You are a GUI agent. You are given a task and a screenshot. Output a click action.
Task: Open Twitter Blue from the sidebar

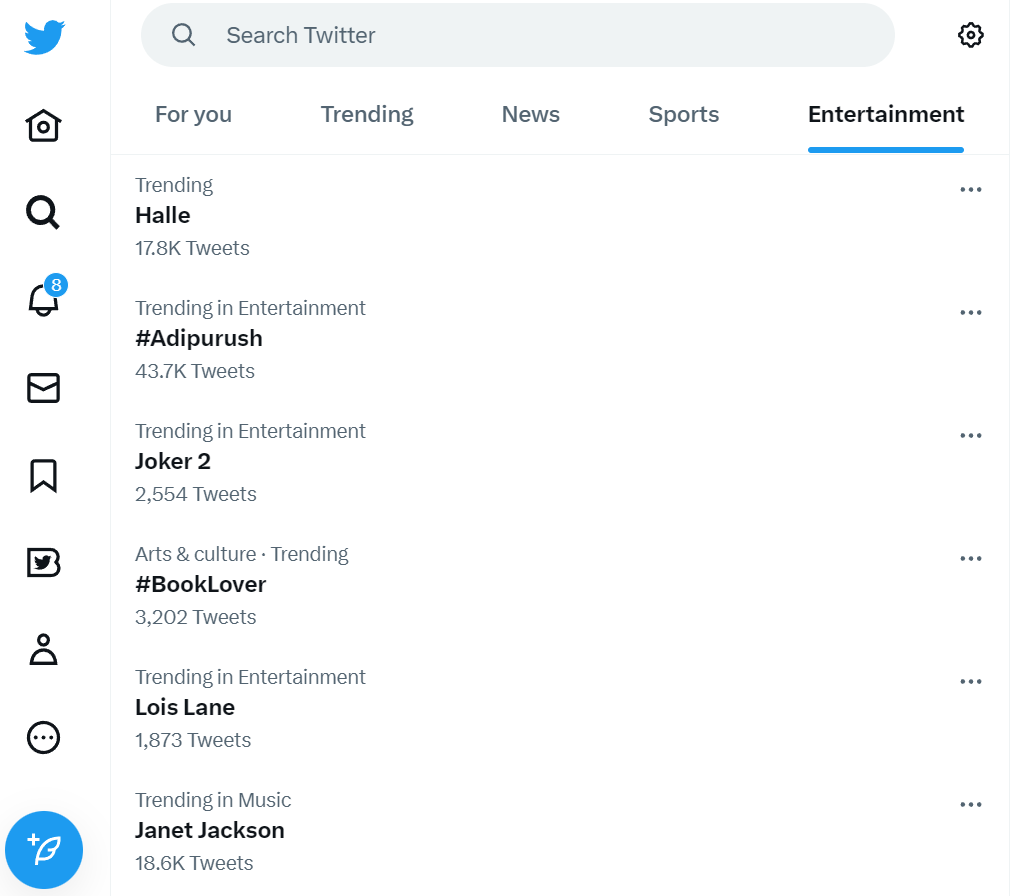point(43,562)
